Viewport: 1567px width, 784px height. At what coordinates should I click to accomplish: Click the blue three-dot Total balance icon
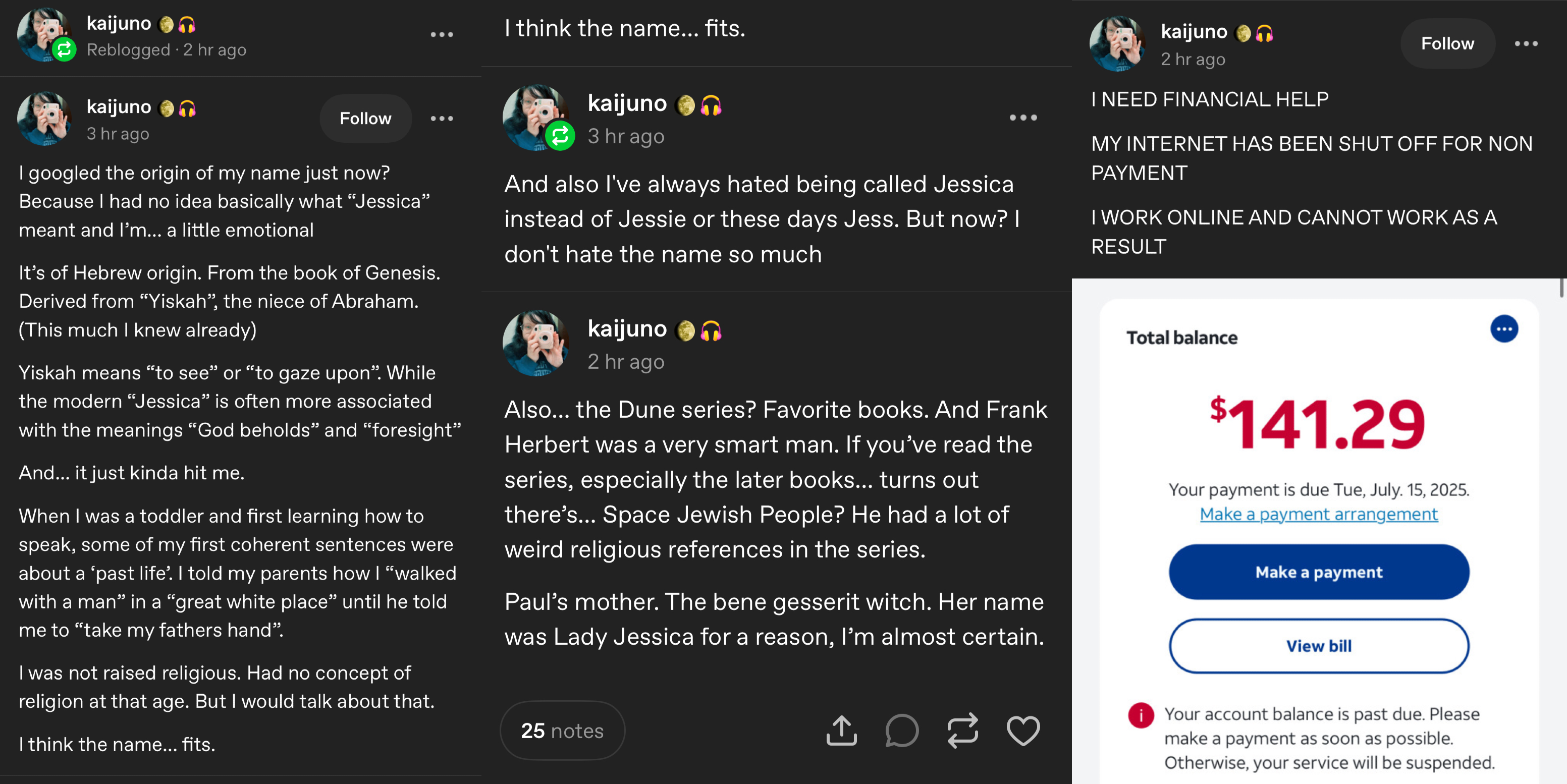coord(1504,329)
